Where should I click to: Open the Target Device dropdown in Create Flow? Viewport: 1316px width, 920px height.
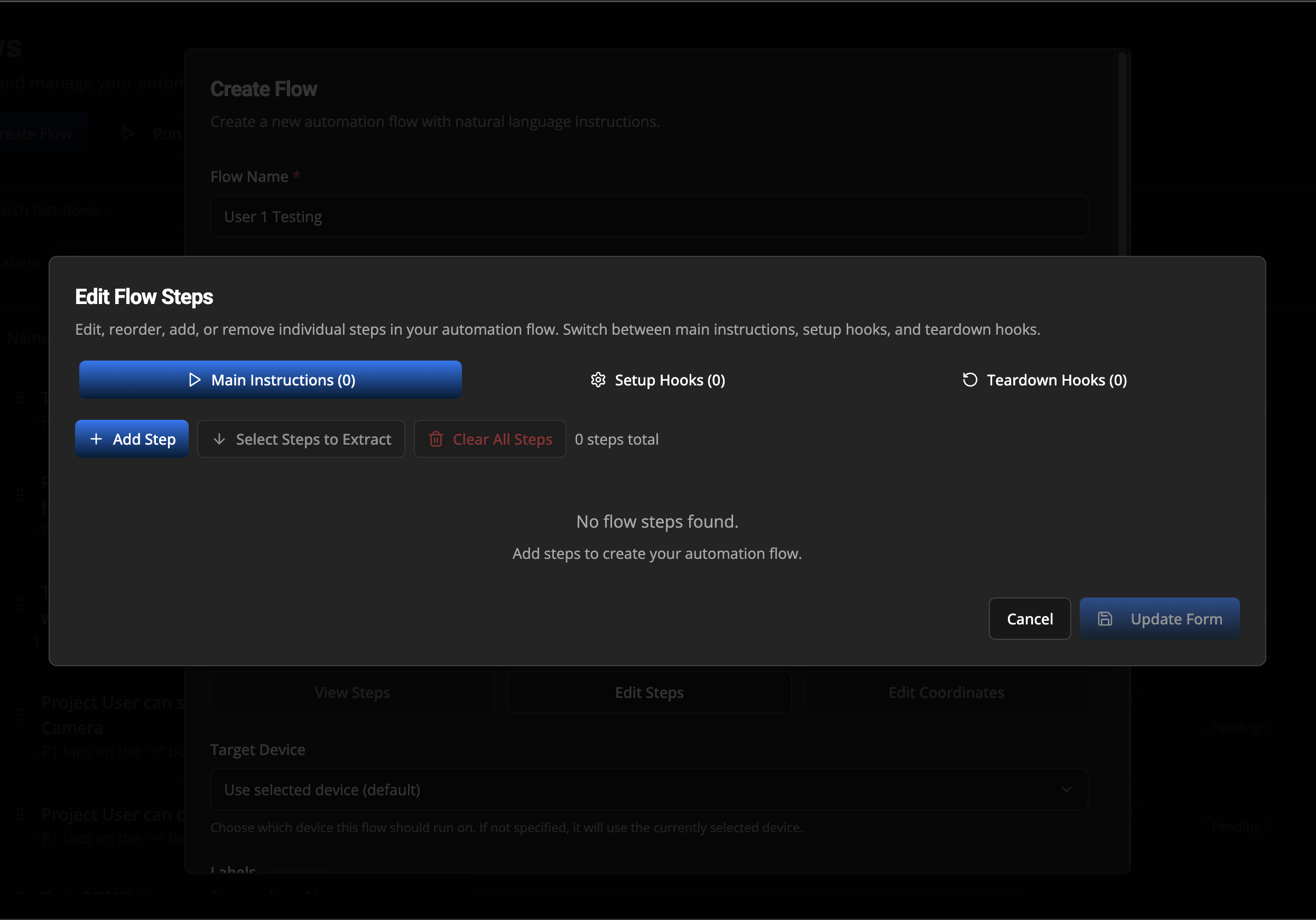(x=649, y=789)
